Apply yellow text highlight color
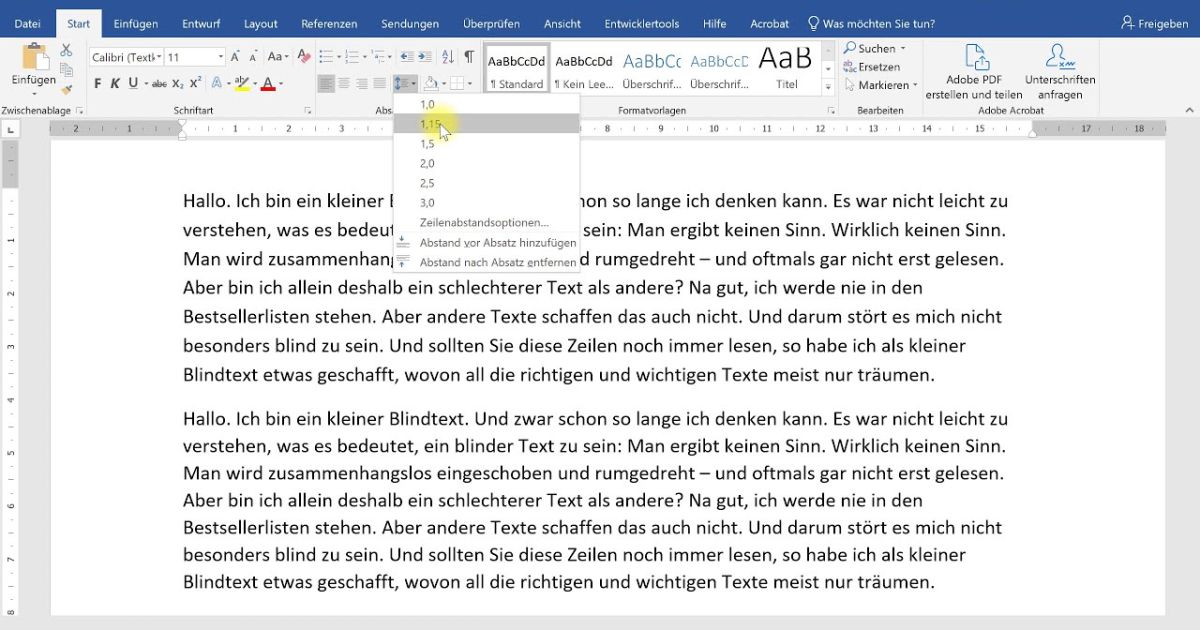 tap(241, 84)
